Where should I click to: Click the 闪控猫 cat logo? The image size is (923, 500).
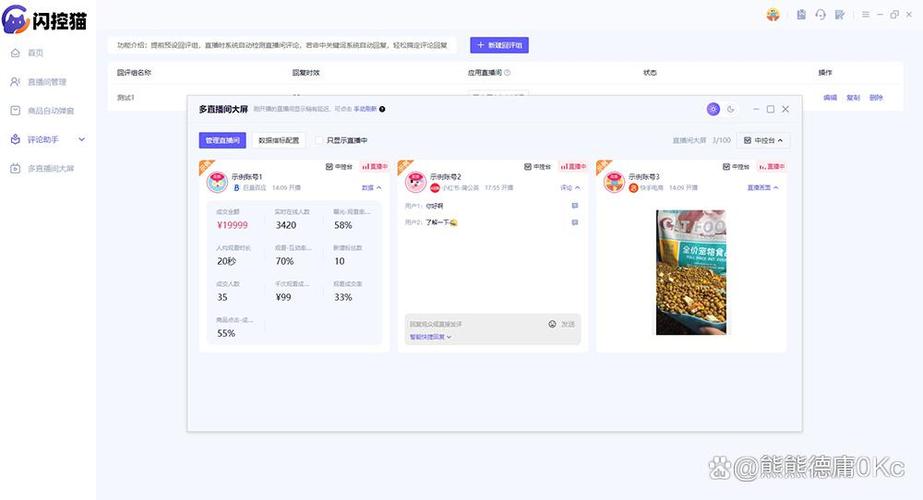click(x=15, y=19)
